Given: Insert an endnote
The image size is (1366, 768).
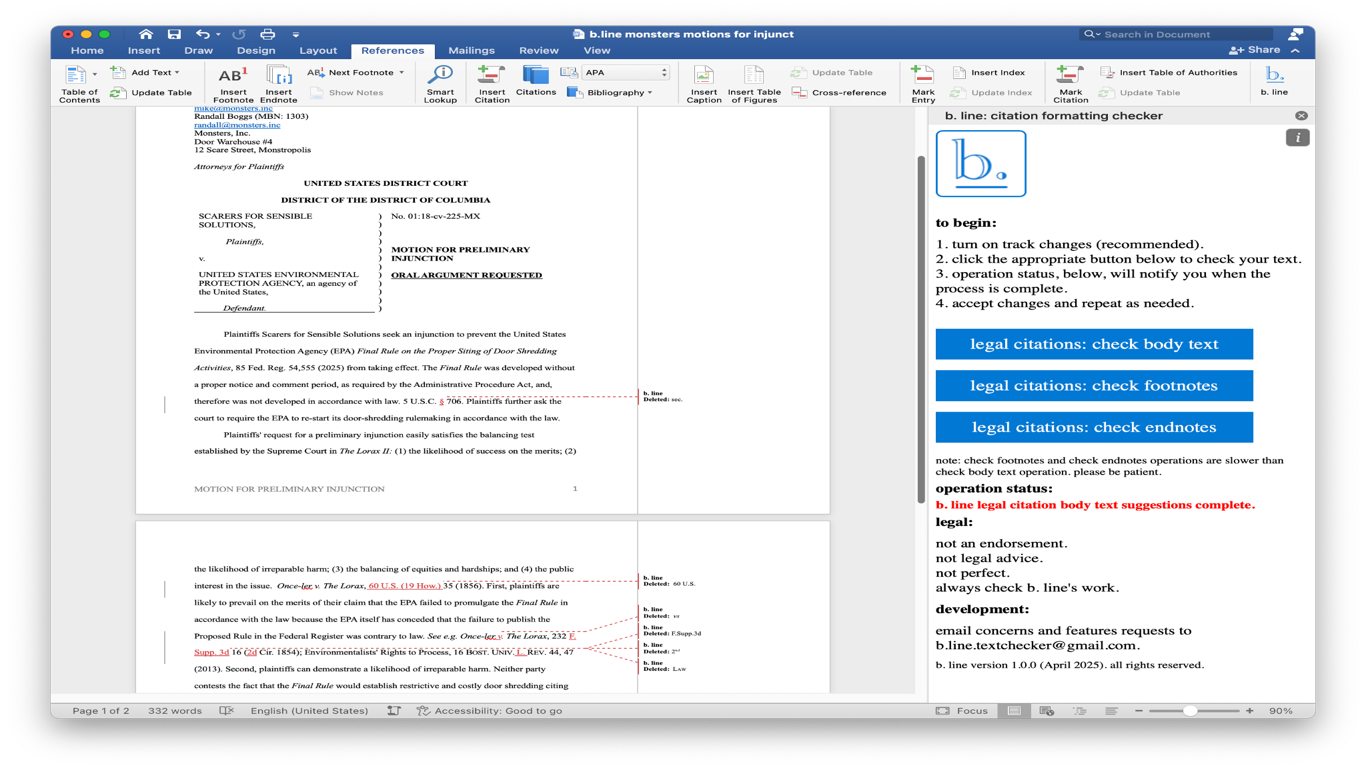Looking at the screenshot, I should (278, 84).
